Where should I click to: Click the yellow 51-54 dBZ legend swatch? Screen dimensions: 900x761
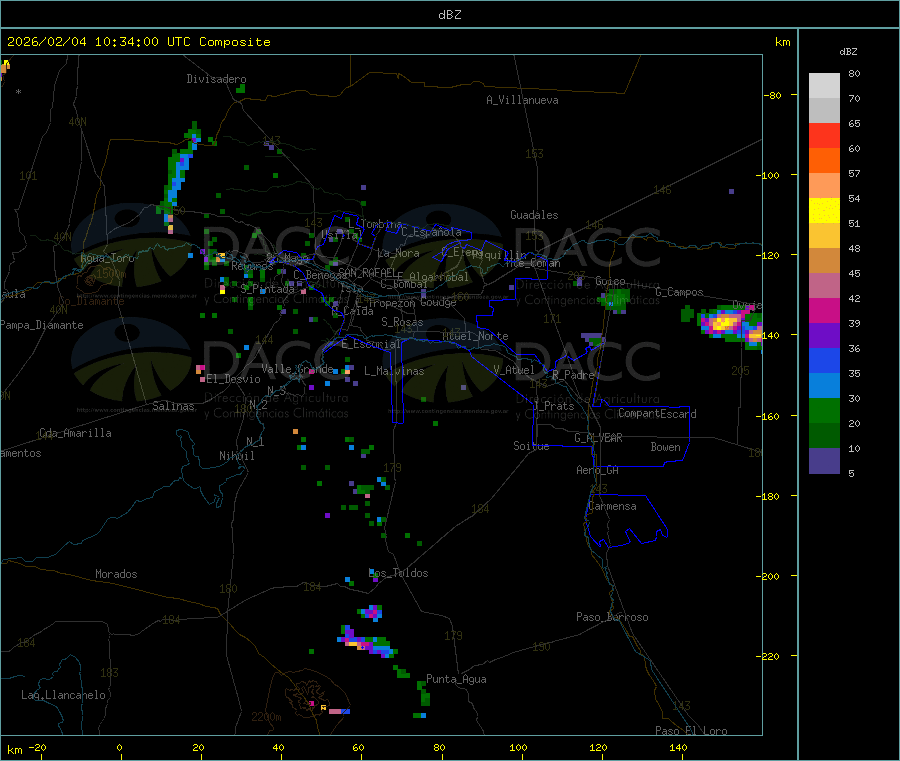(824, 211)
